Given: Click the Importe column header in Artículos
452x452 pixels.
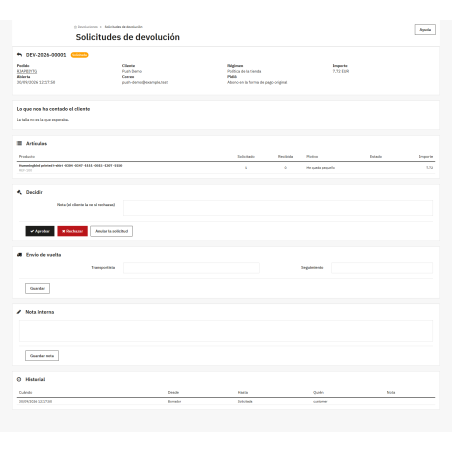Looking at the screenshot, I should (x=426, y=156).
